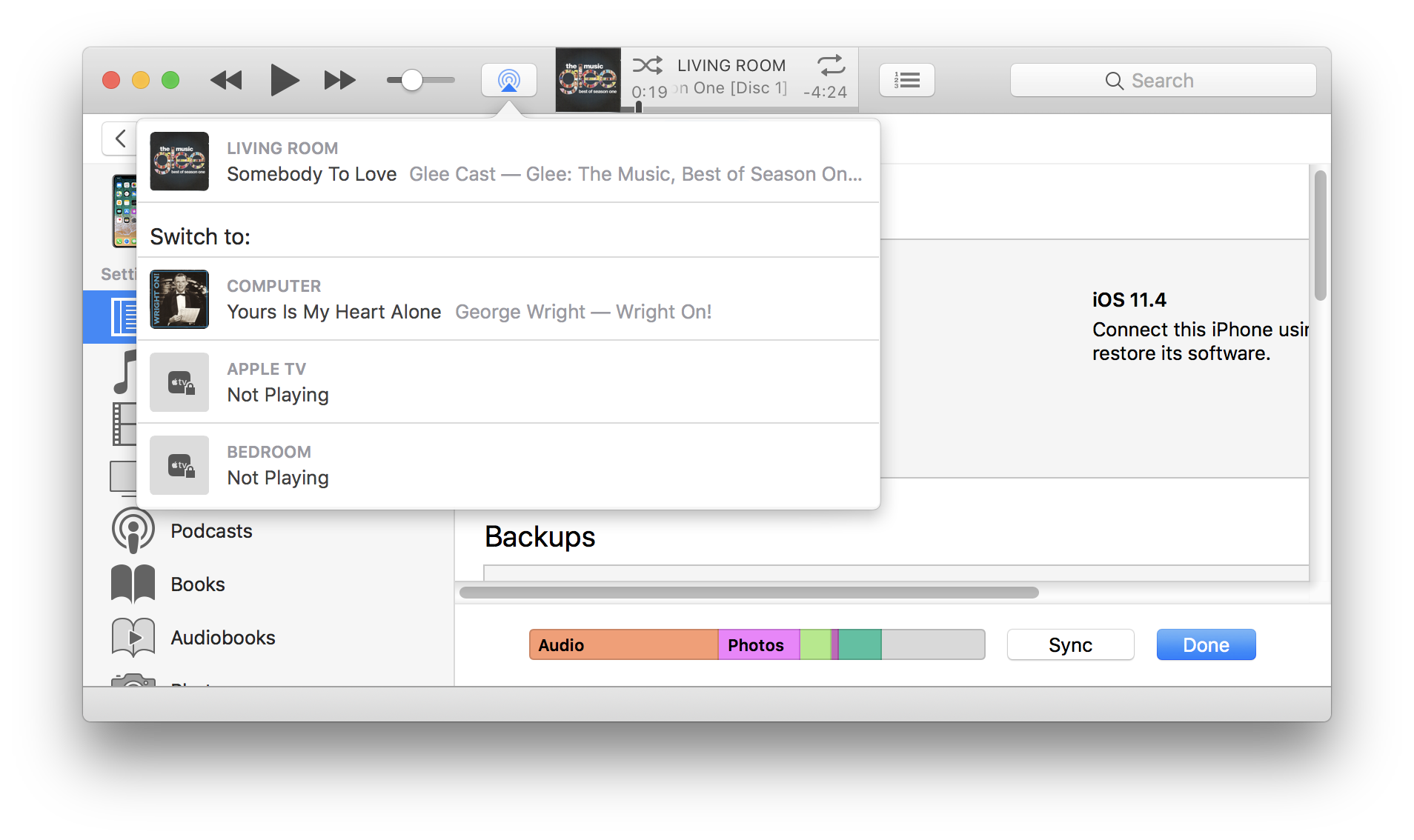Click the remaining time -4:24
Viewport: 1414px width, 840px height.
point(825,92)
